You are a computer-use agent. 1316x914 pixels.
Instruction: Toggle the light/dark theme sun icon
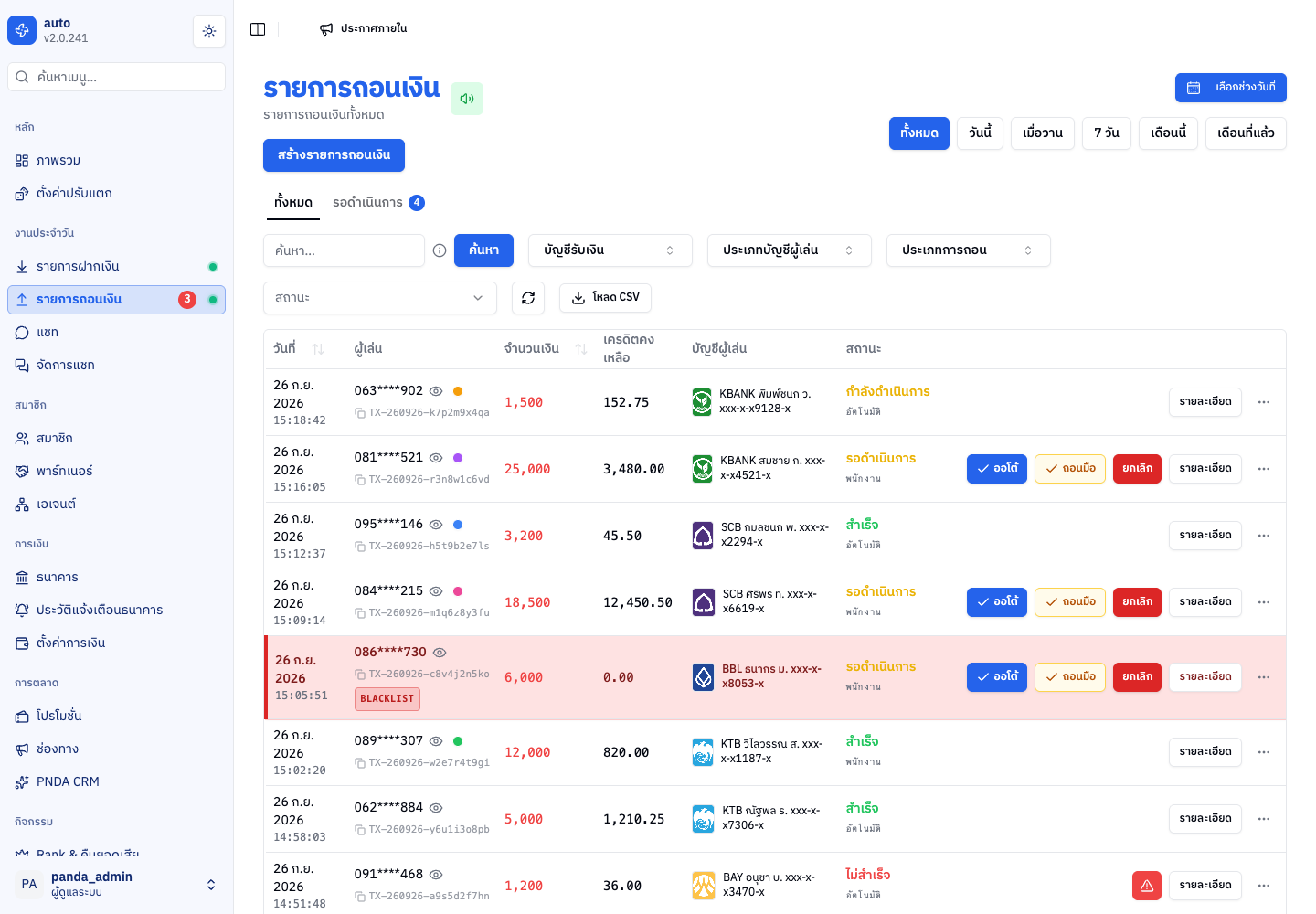pos(209,31)
